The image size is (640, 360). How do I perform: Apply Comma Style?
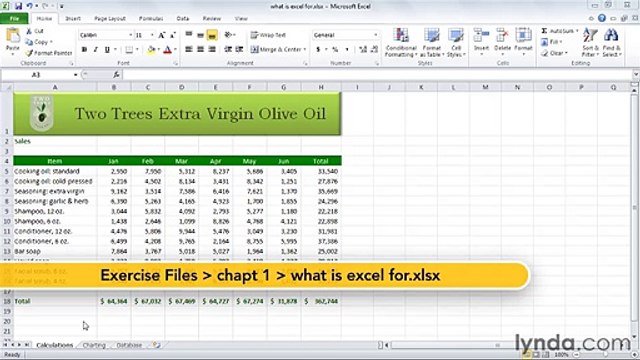tap(347, 49)
